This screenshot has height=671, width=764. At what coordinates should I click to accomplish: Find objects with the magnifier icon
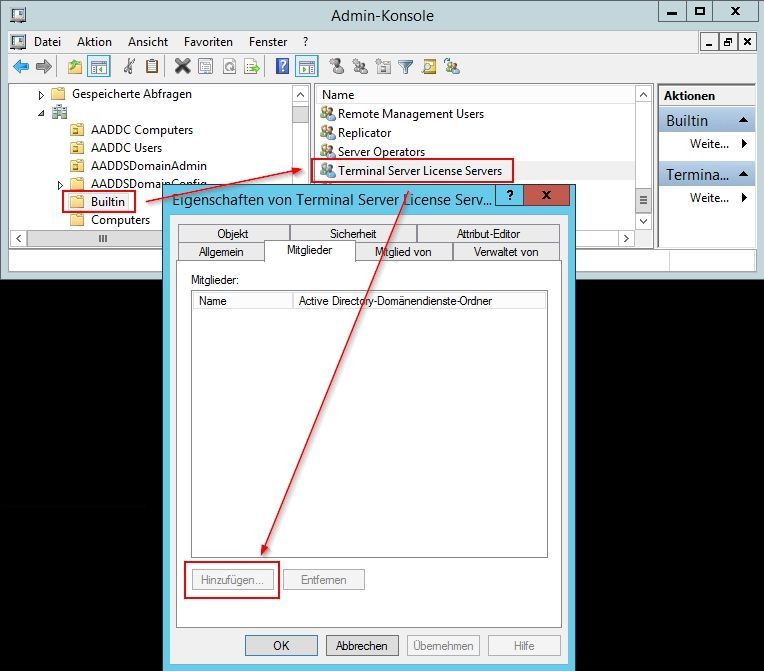click(x=429, y=66)
